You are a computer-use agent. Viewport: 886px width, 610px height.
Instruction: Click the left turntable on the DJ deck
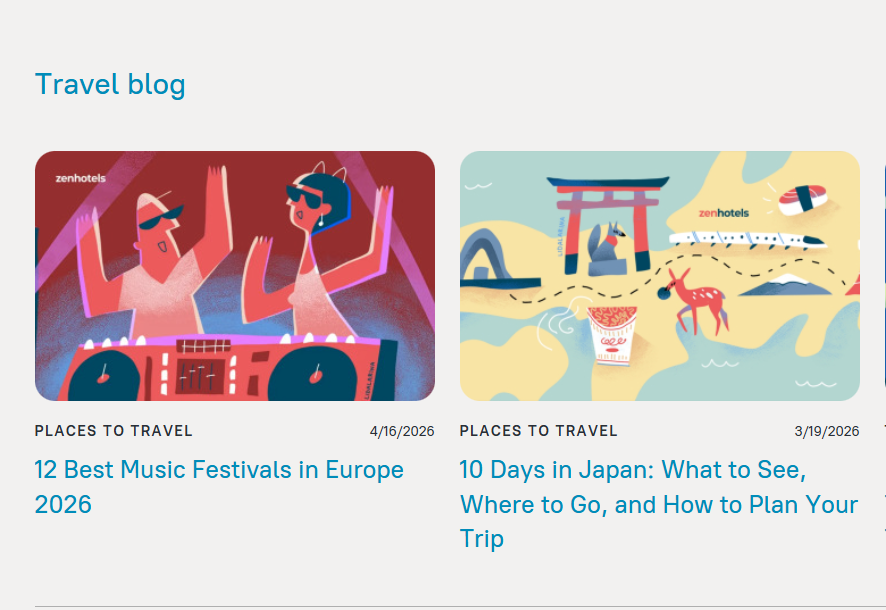pyautogui.click(x=101, y=373)
